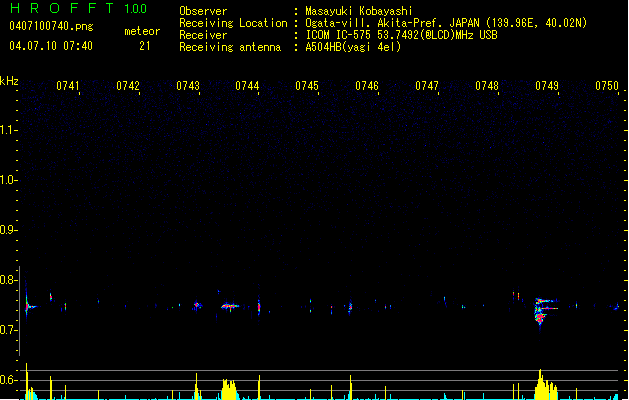
Task: Click the meteor label
Action: tap(142, 31)
